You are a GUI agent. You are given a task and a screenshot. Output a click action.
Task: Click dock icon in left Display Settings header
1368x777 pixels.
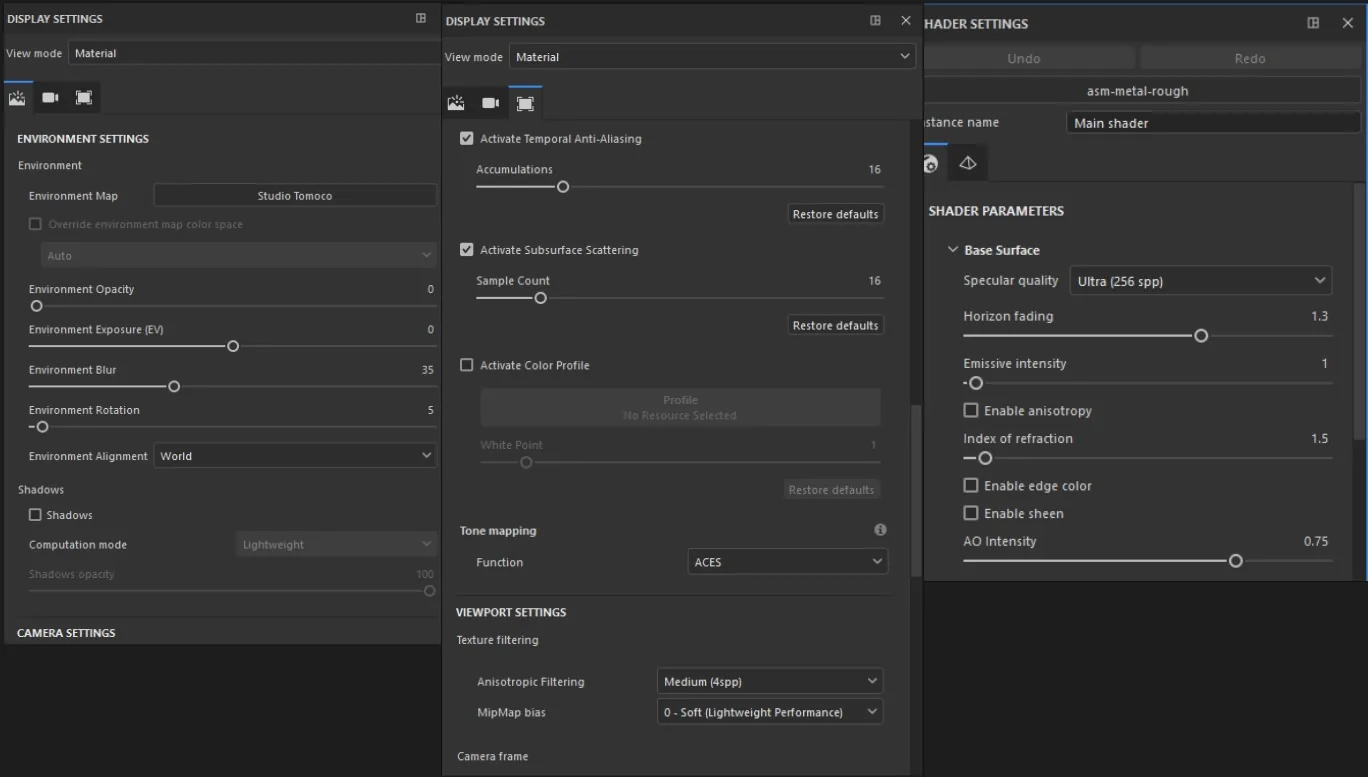coord(421,18)
